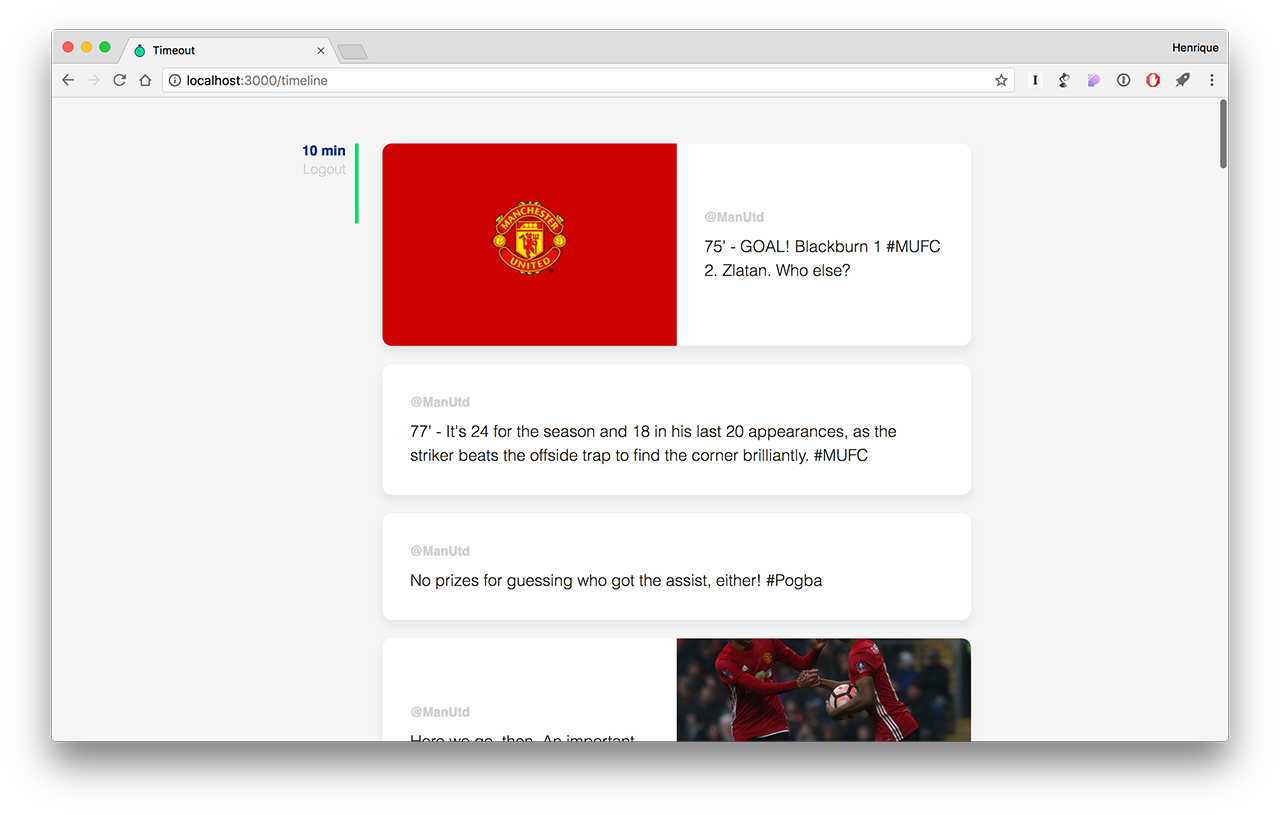Click the Timeout tab favicon
Viewport: 1280px width, 815px height.
(140, 50)
